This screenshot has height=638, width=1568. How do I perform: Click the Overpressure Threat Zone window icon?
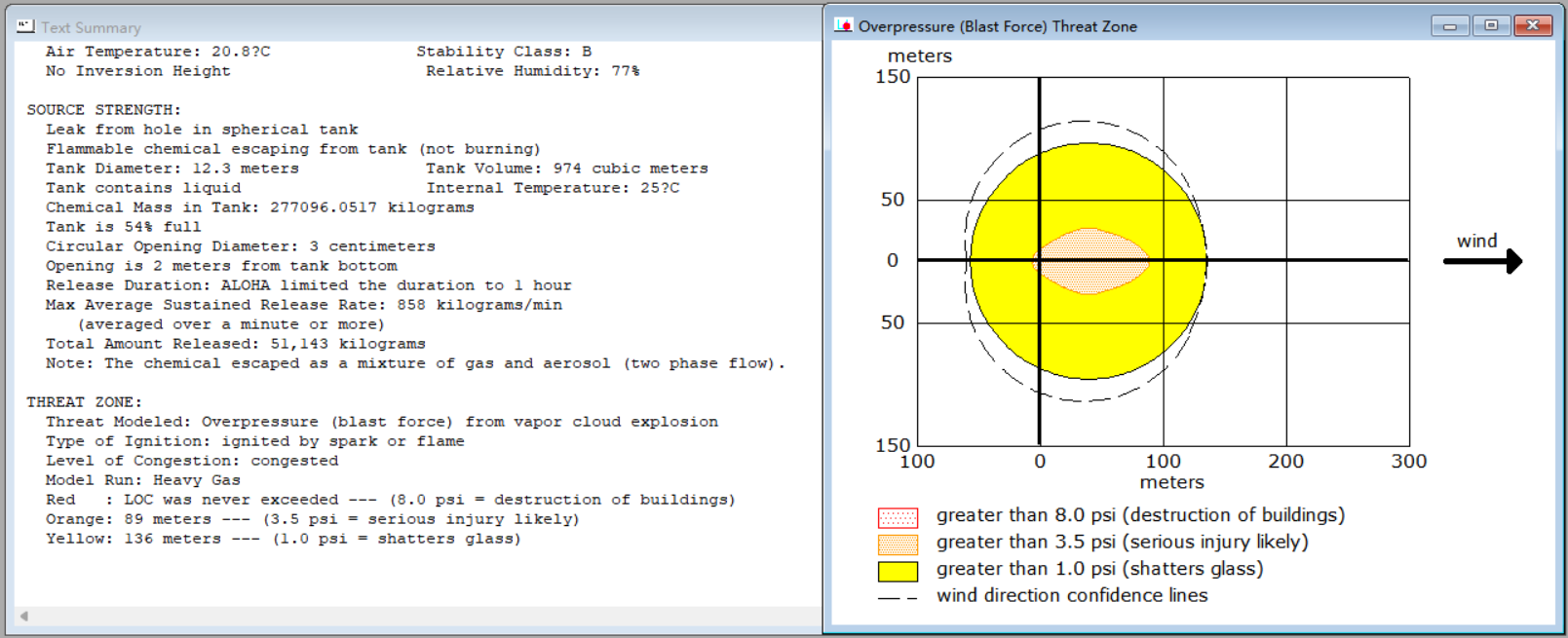(844, 26)
